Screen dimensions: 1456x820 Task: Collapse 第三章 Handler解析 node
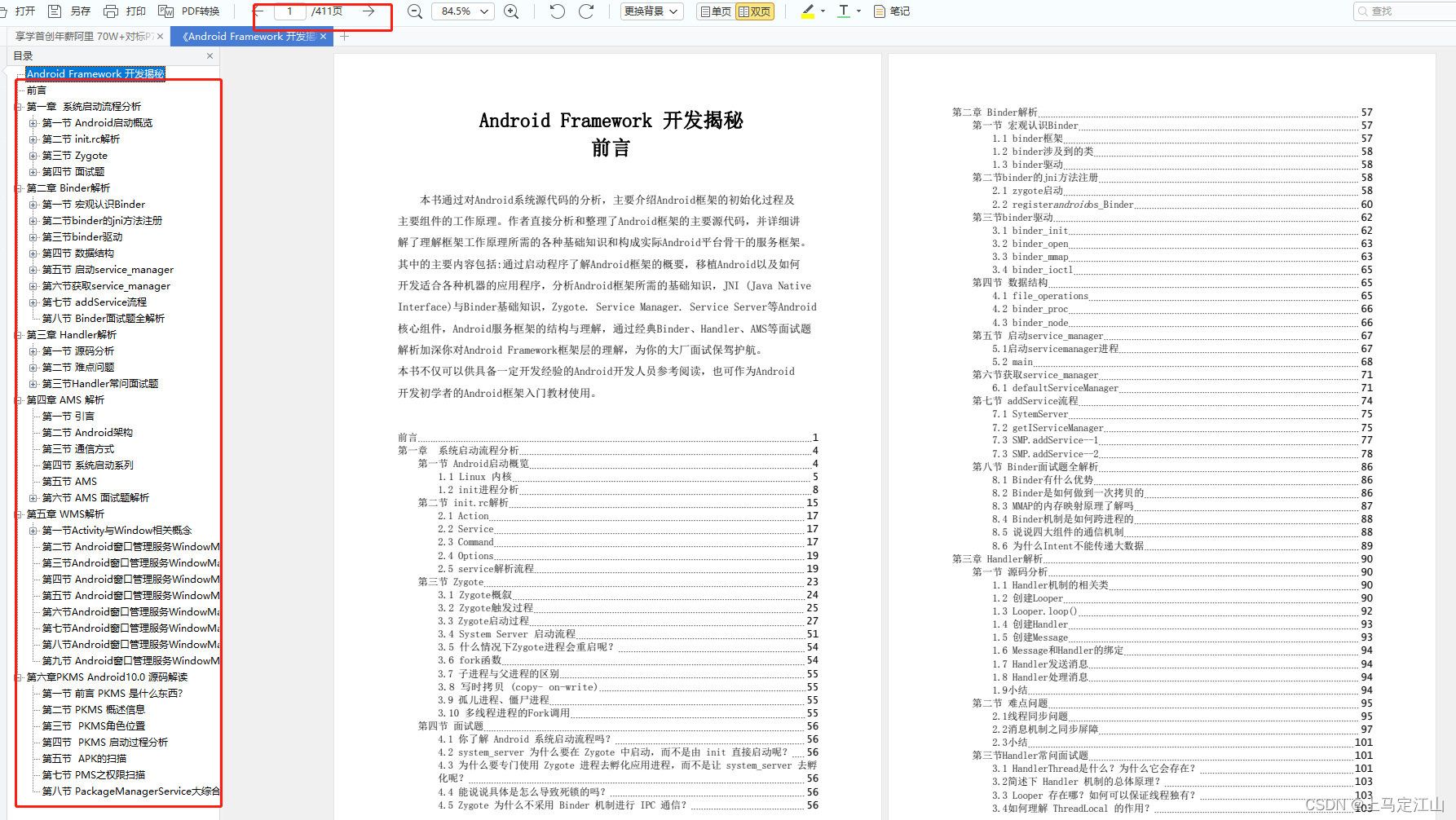(x=20, y=335)
